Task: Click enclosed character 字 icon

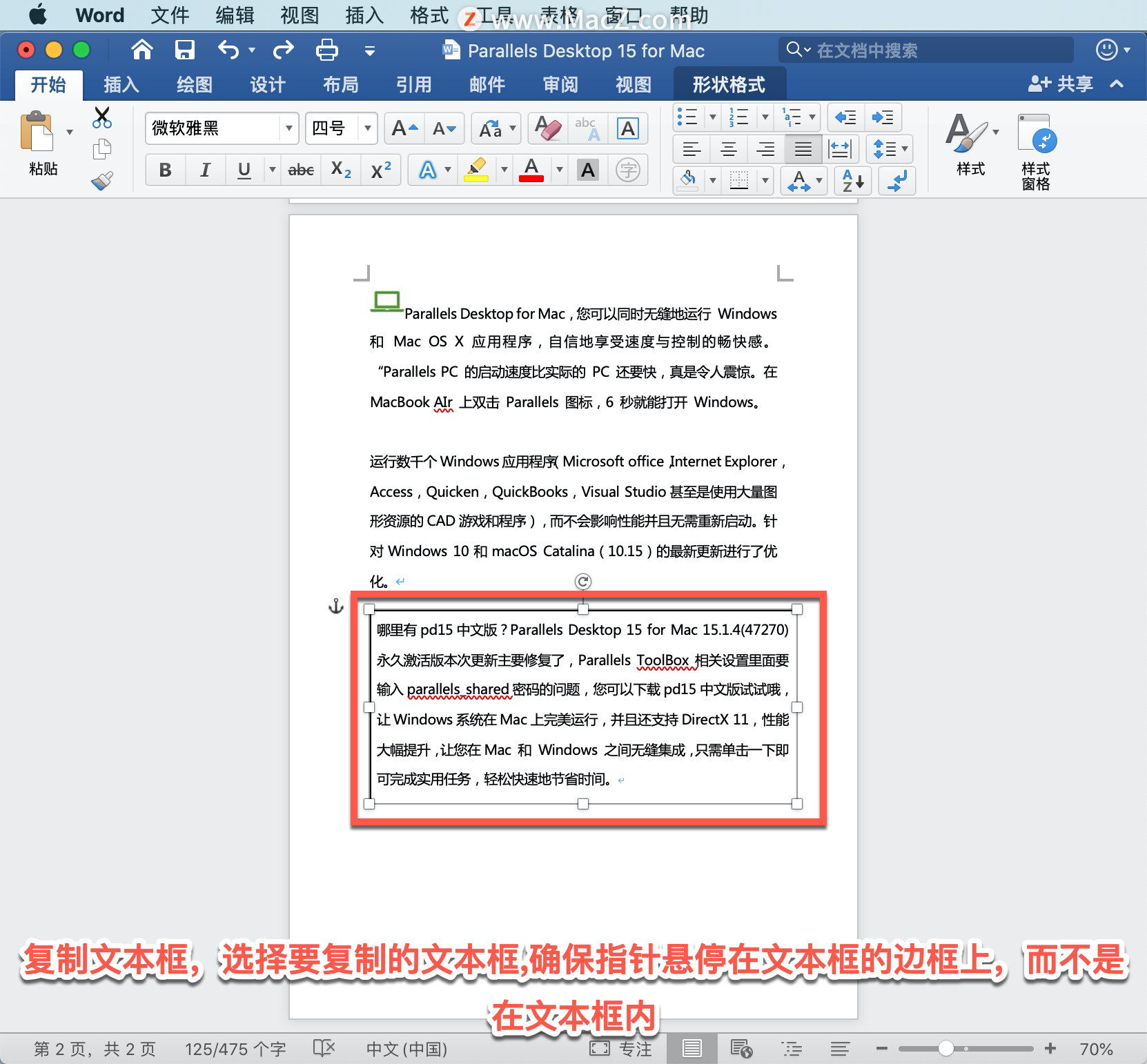Action: click(x=628, y=170)
